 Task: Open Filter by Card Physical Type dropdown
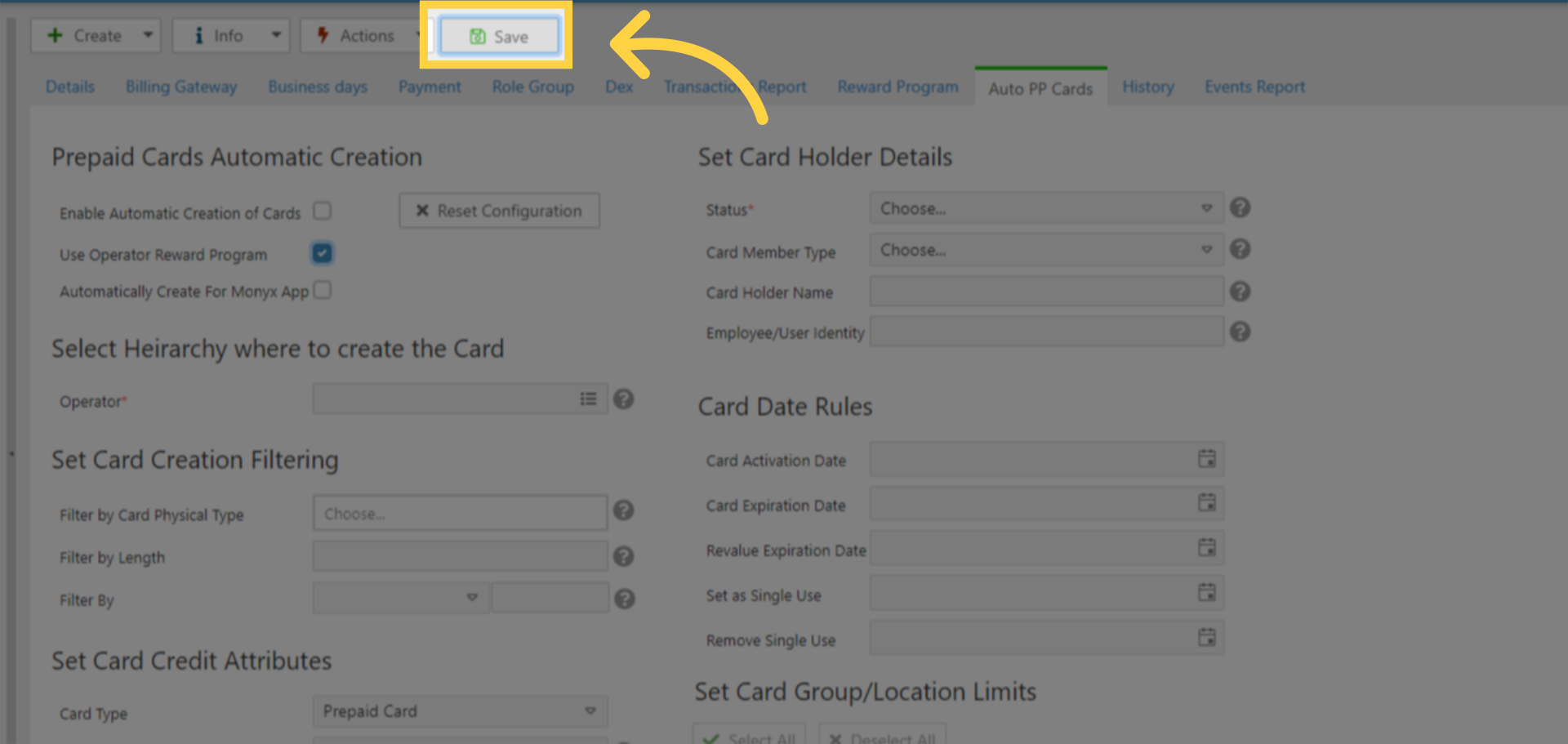click(460, 513)
